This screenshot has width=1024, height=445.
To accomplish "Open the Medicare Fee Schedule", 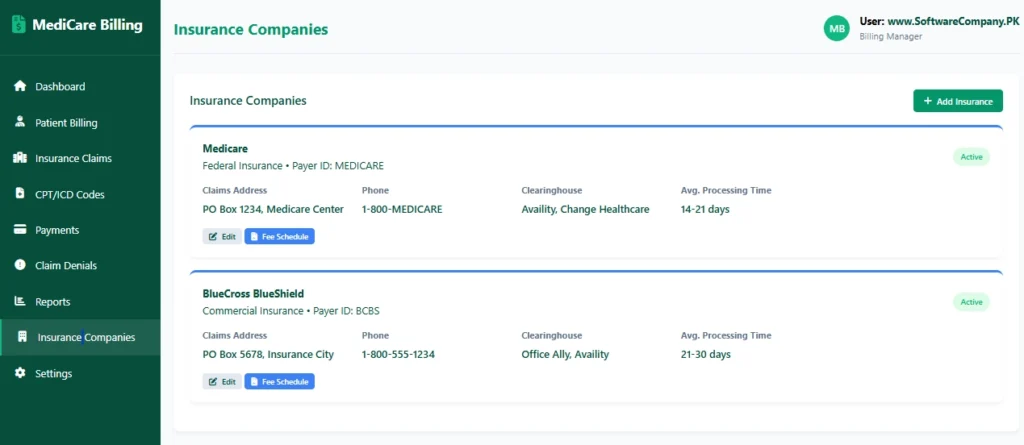I will coord(280,237).
